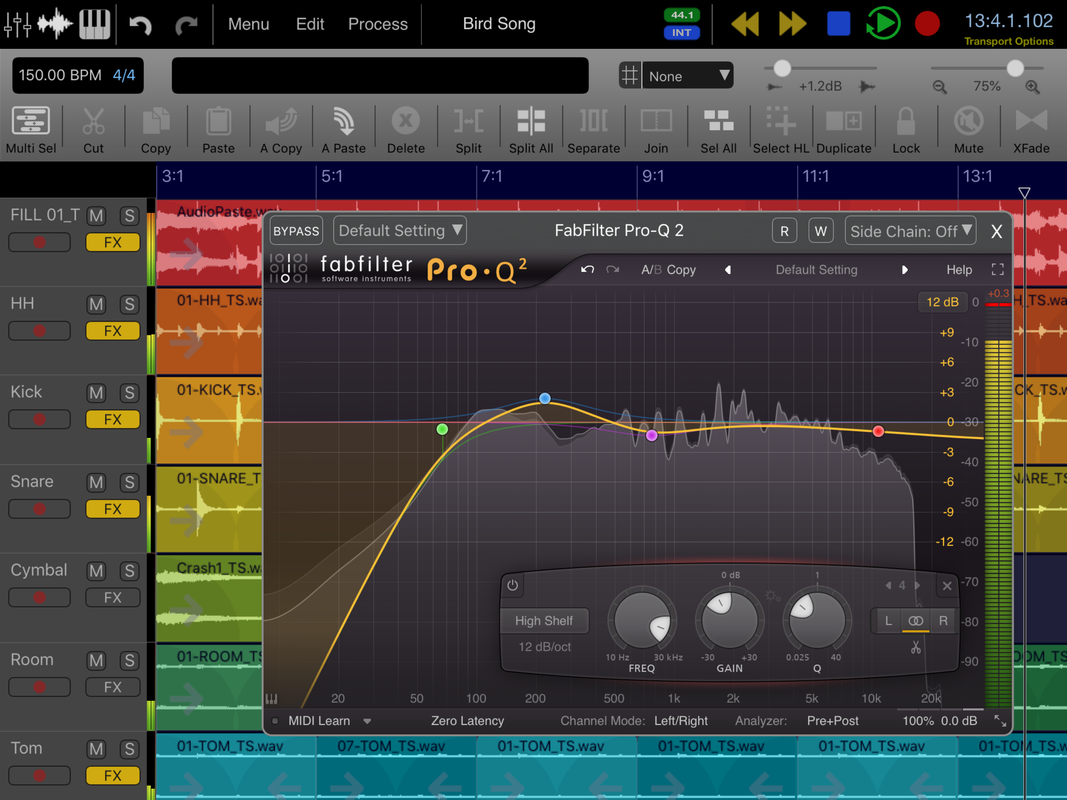Click the Split All tool

tap(531, 131)
